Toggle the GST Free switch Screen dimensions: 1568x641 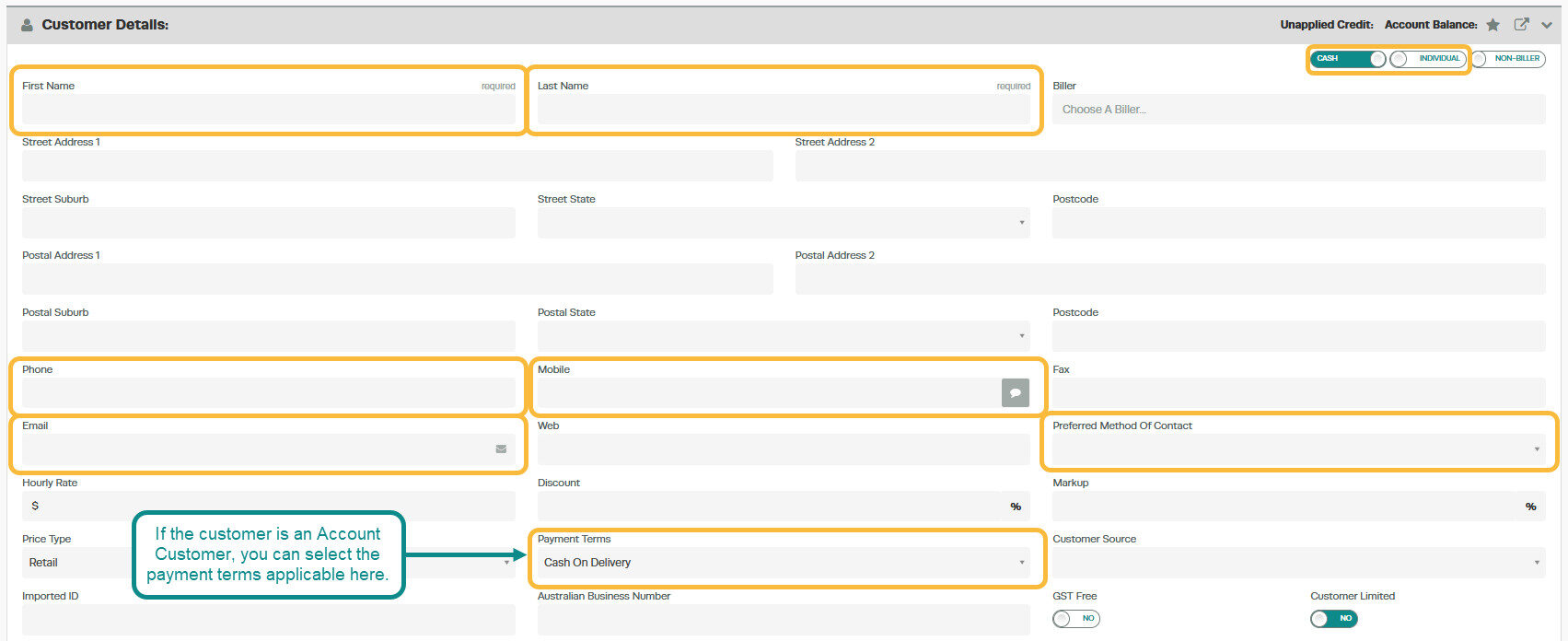coord(1076,619)
